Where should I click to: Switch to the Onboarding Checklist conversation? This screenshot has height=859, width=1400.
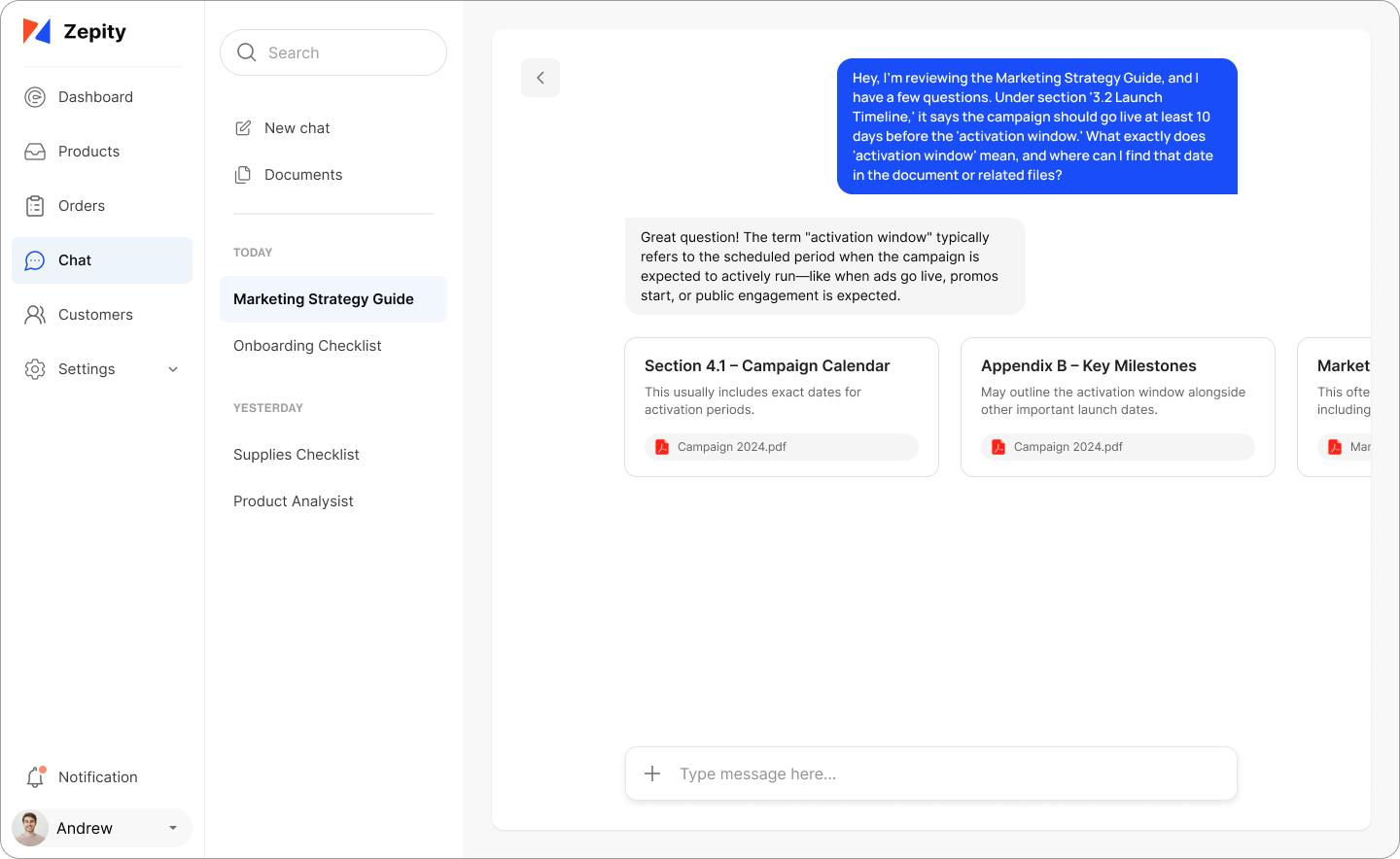307,345
